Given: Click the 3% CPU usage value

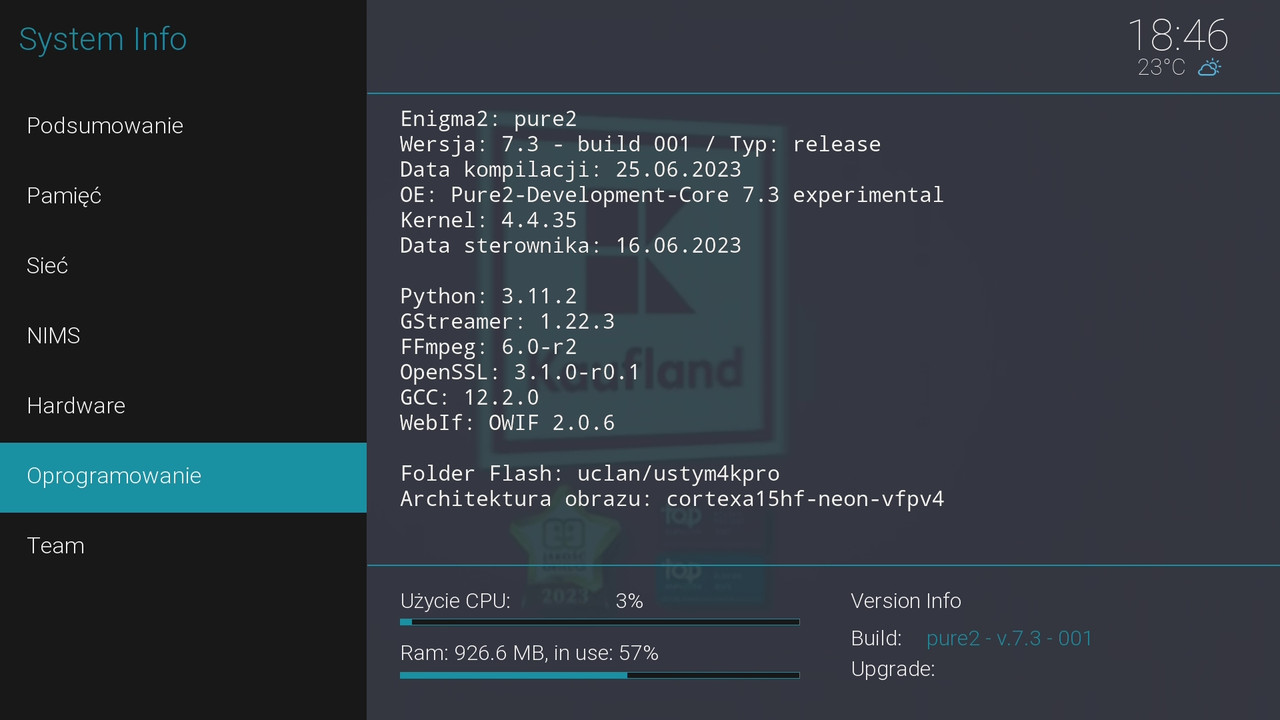Looking at the screenshot, I should pos(629,601).
